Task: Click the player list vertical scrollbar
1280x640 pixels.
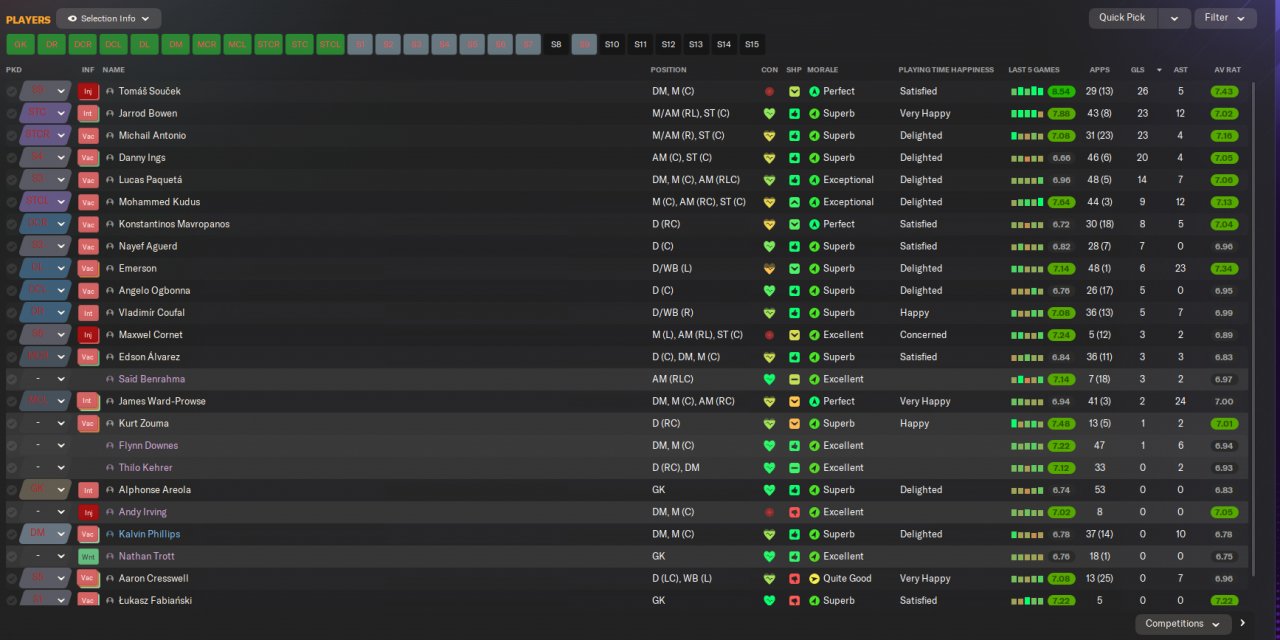Action: (1253, 330)
